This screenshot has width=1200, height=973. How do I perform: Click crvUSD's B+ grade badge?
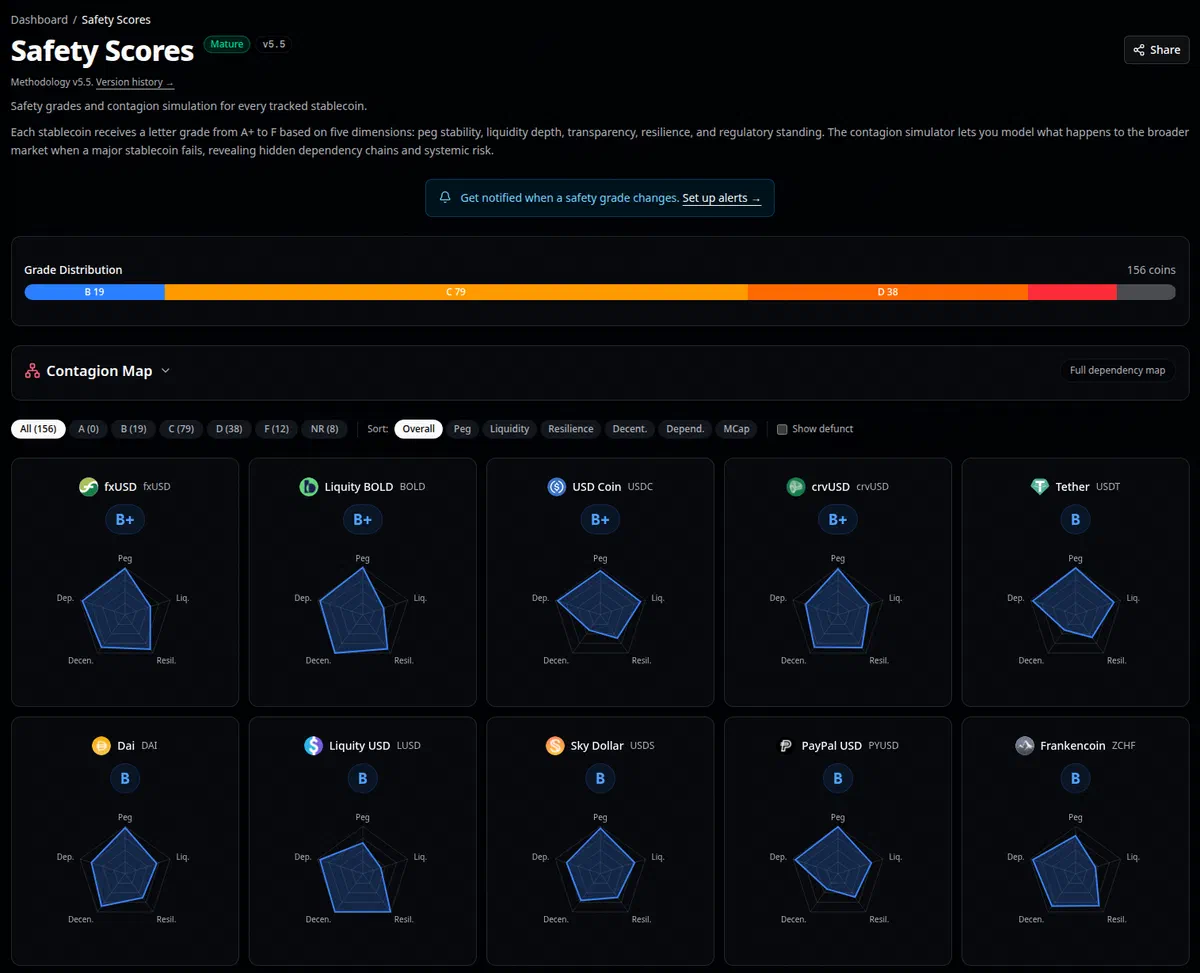(x=838, y=520)
